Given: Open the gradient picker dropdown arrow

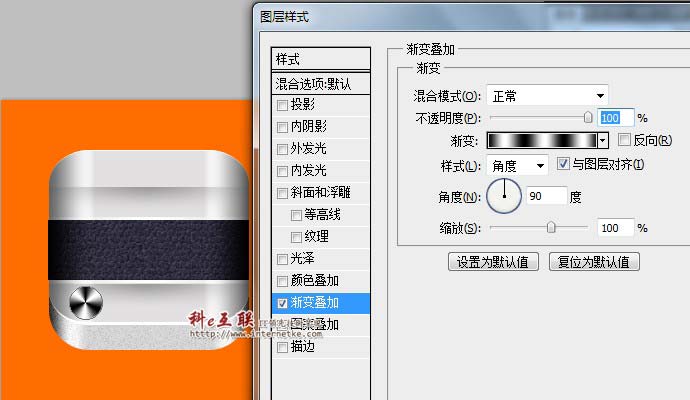Looking at the screenshot, I should coord(603,141).
